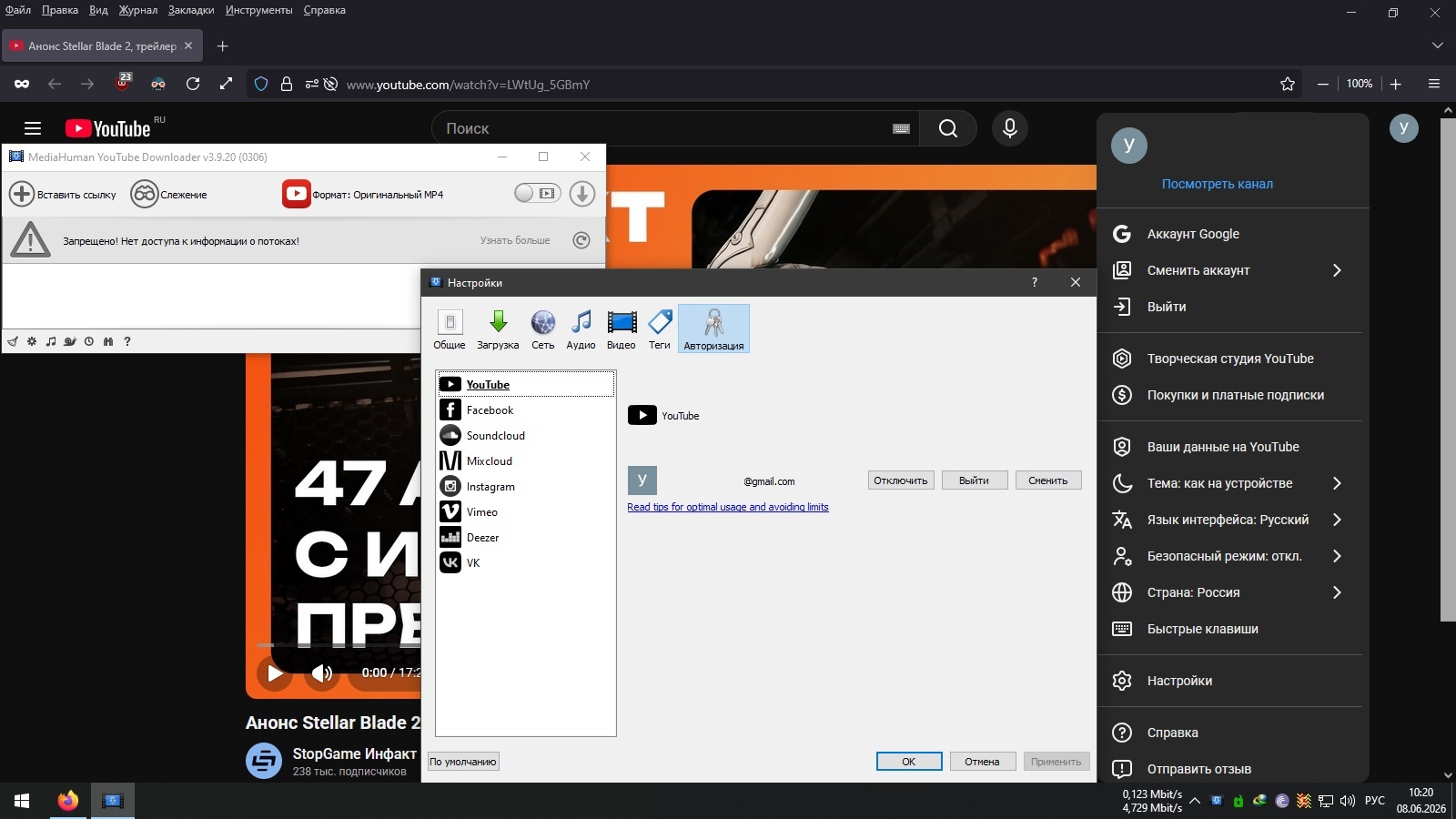Open the Windows Start button

[x=22, y=801]
